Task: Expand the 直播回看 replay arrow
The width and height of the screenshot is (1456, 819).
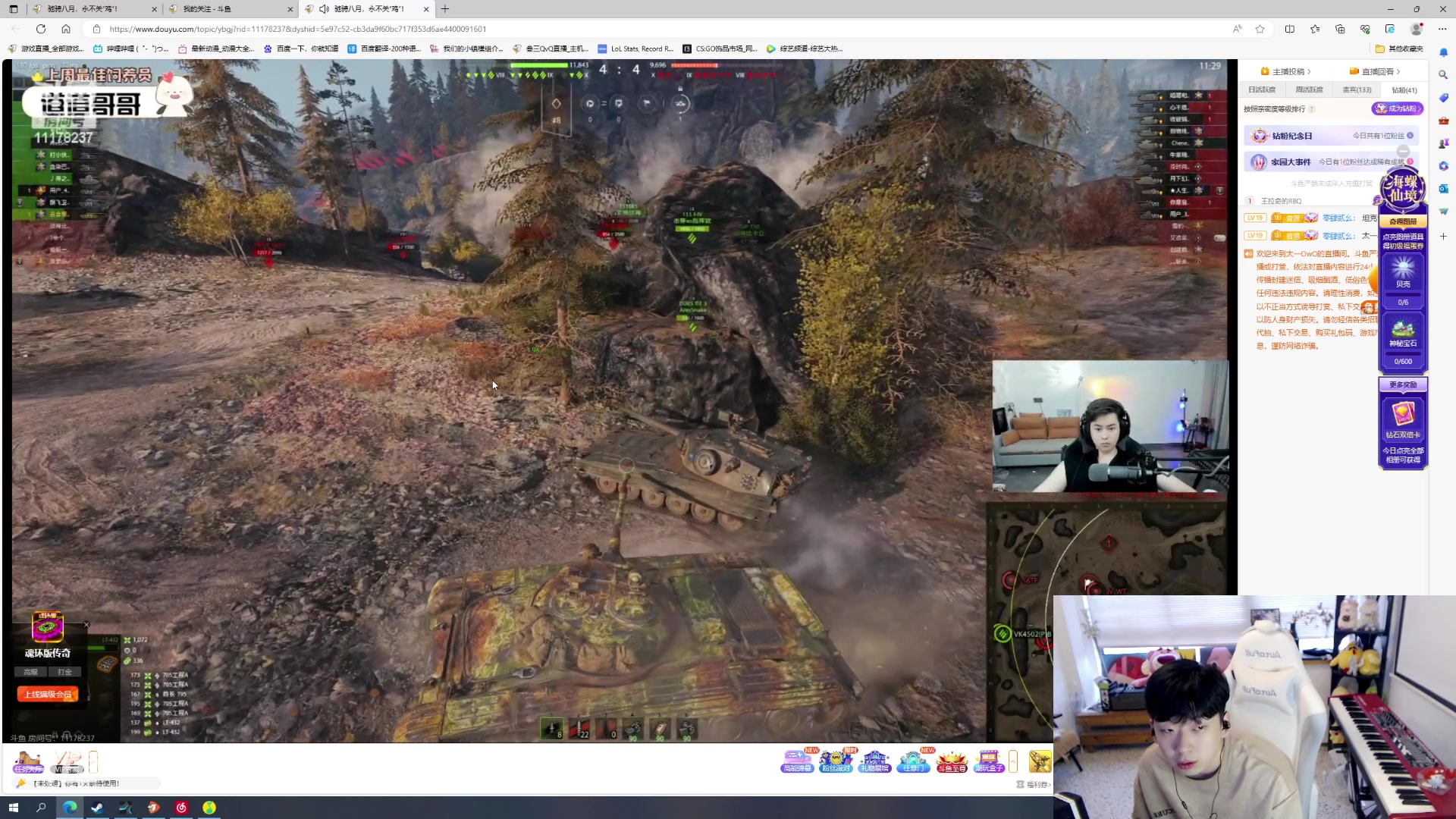Action: pos(1398,71)
